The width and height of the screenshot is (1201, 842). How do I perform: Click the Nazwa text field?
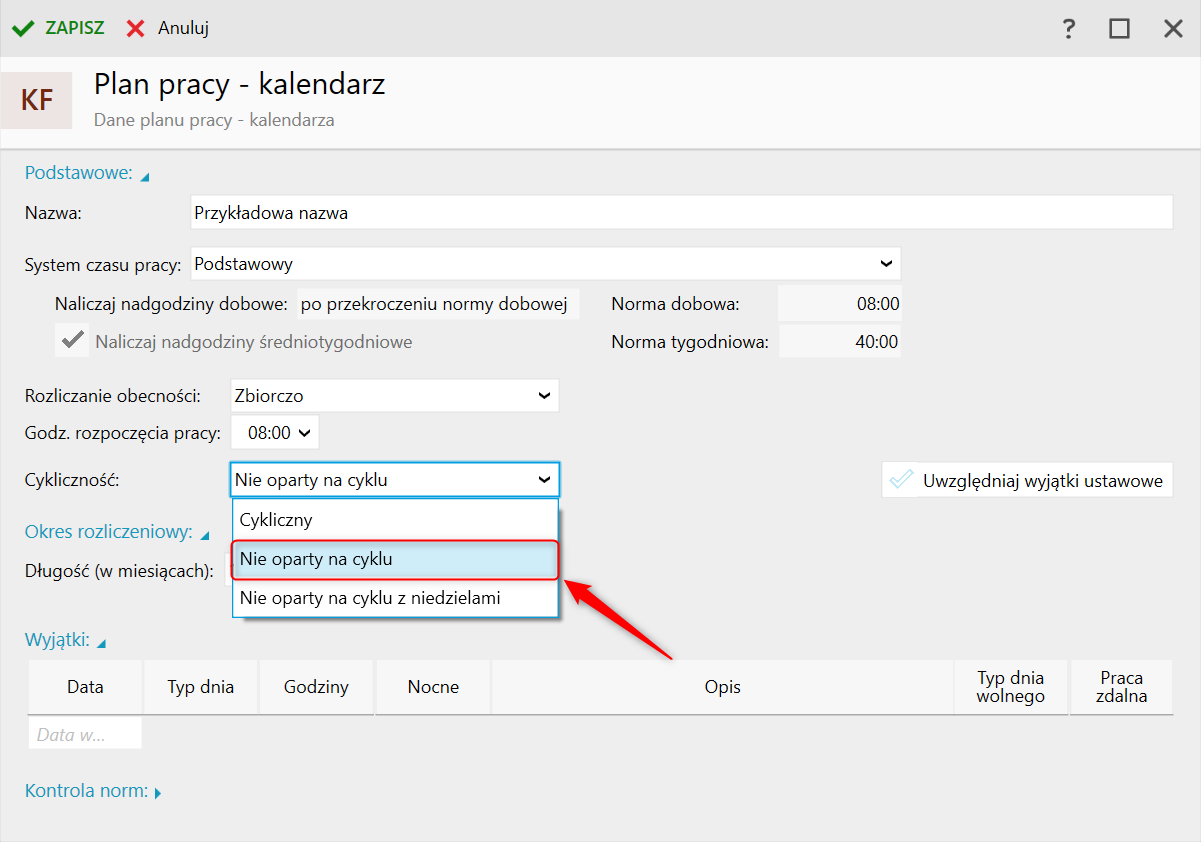(x=680, y=213)
